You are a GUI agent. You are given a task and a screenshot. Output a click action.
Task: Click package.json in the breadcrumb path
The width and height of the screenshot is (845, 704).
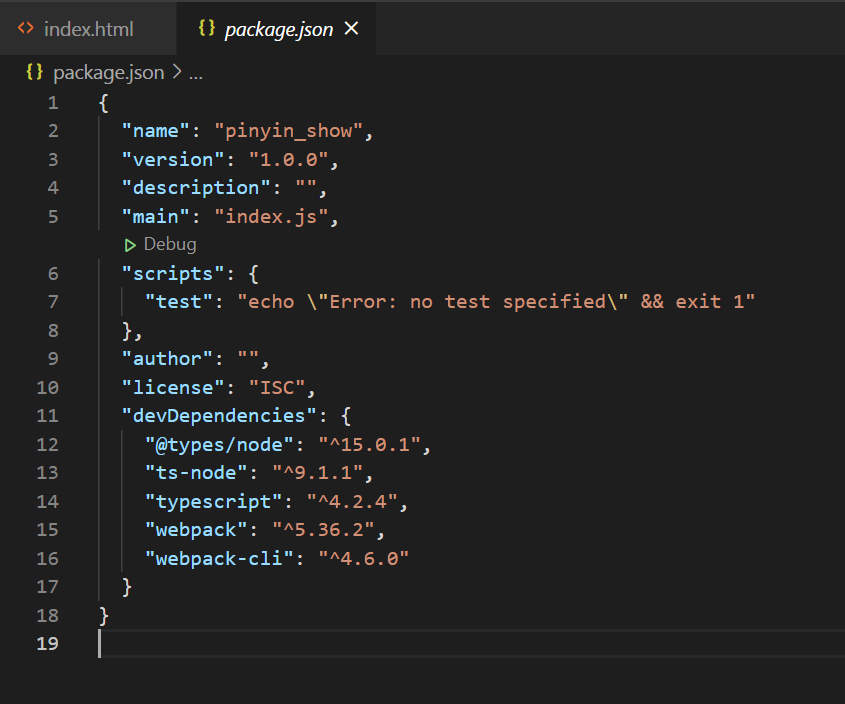(108, 73)
